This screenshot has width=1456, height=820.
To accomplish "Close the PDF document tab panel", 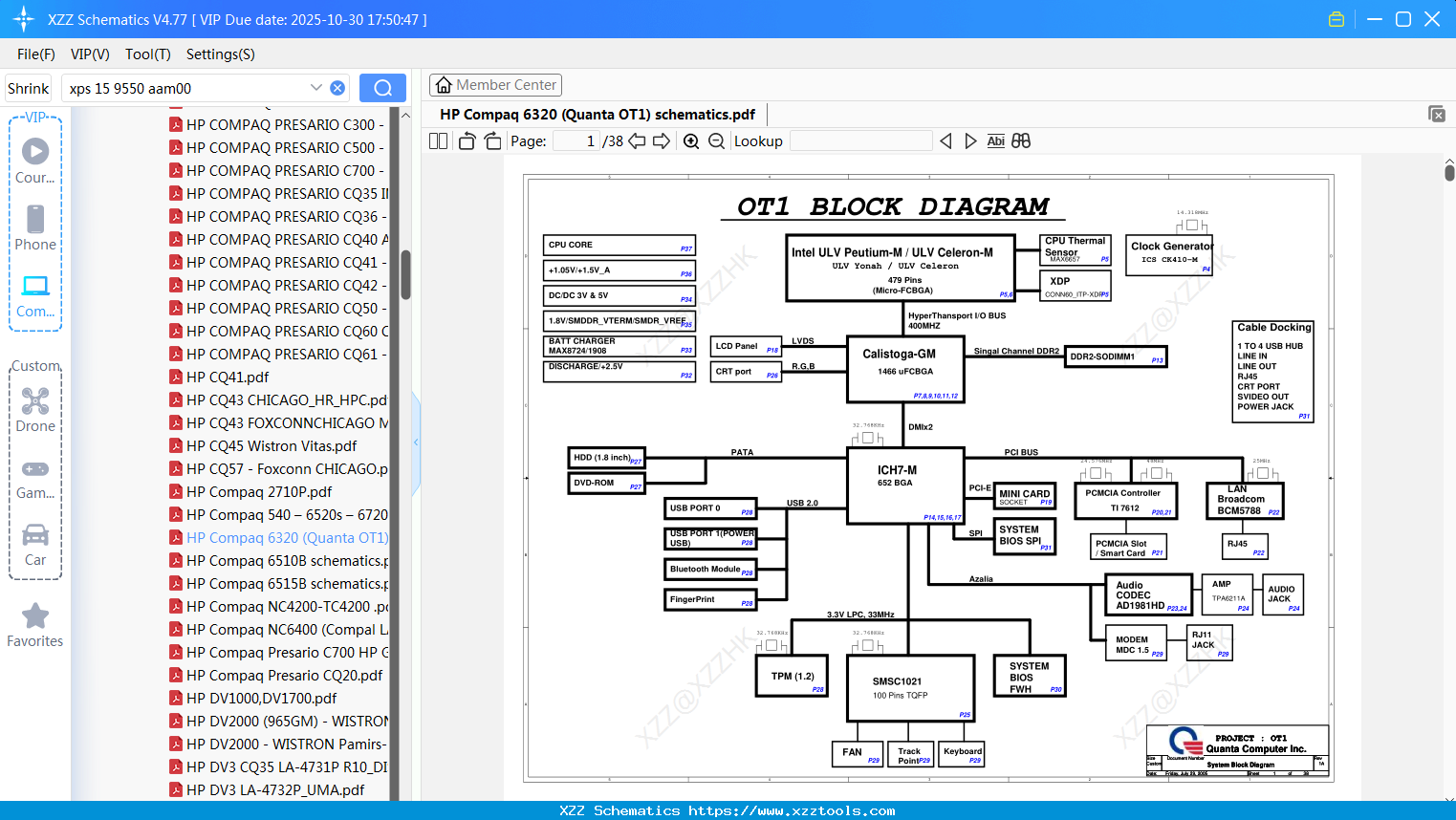I will [1437, 114].
